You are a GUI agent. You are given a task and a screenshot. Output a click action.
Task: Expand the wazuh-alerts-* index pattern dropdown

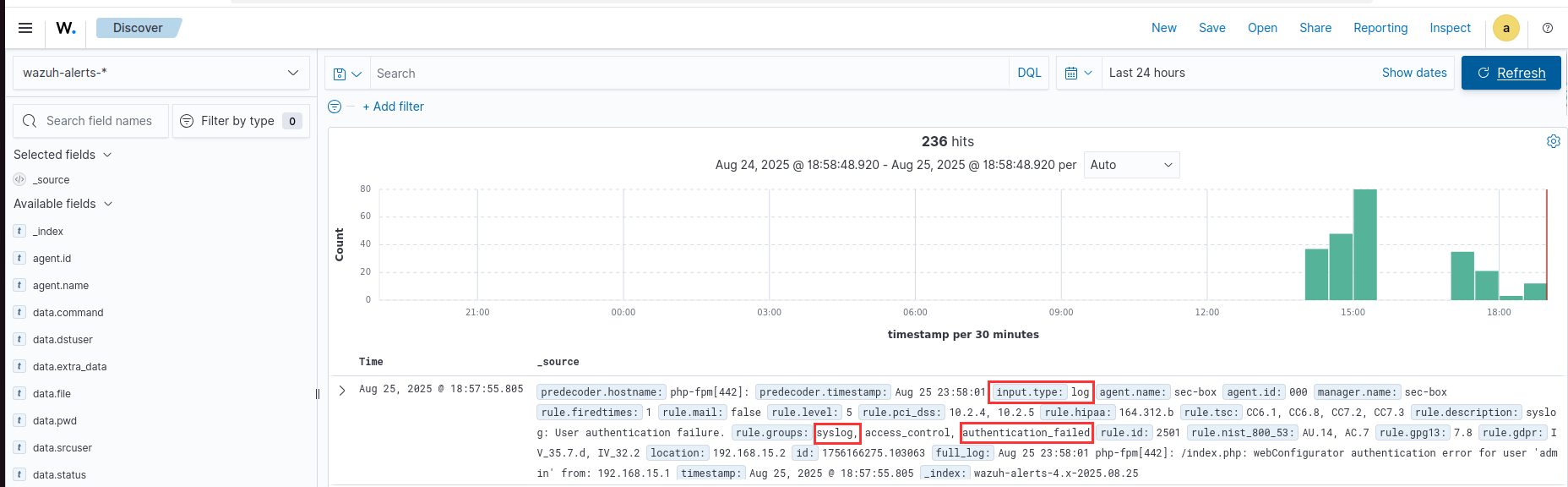[x=161, y=73]
